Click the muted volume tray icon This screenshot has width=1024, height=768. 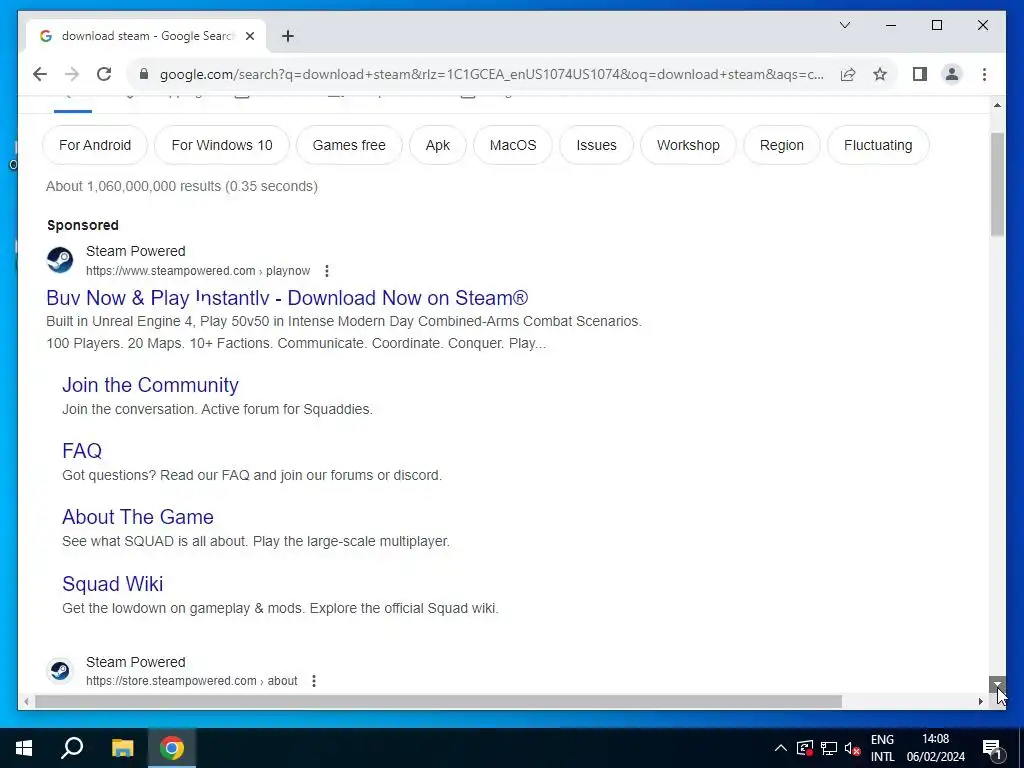tap(852, 748)
